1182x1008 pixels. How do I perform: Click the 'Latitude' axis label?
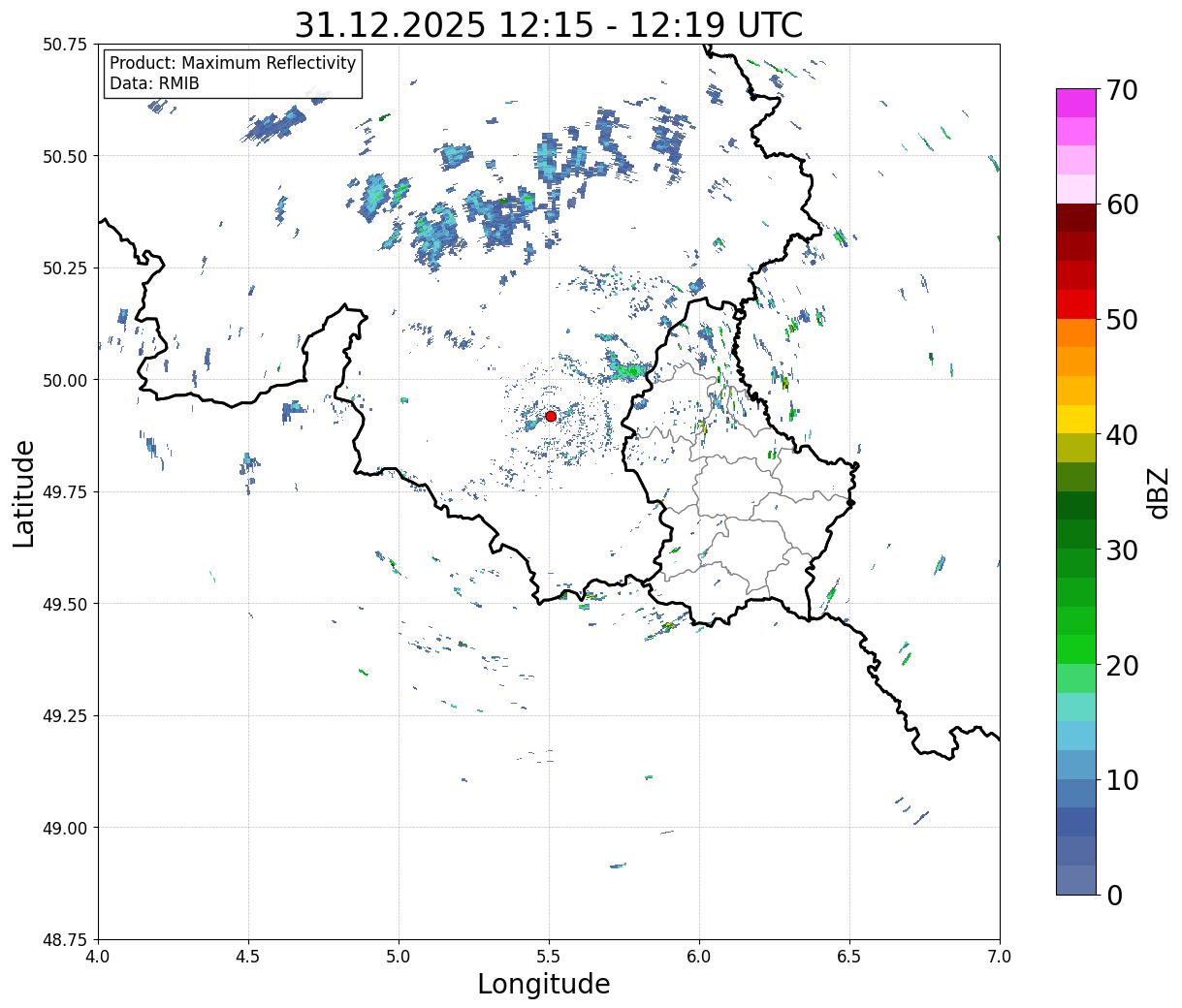point(24,493)
